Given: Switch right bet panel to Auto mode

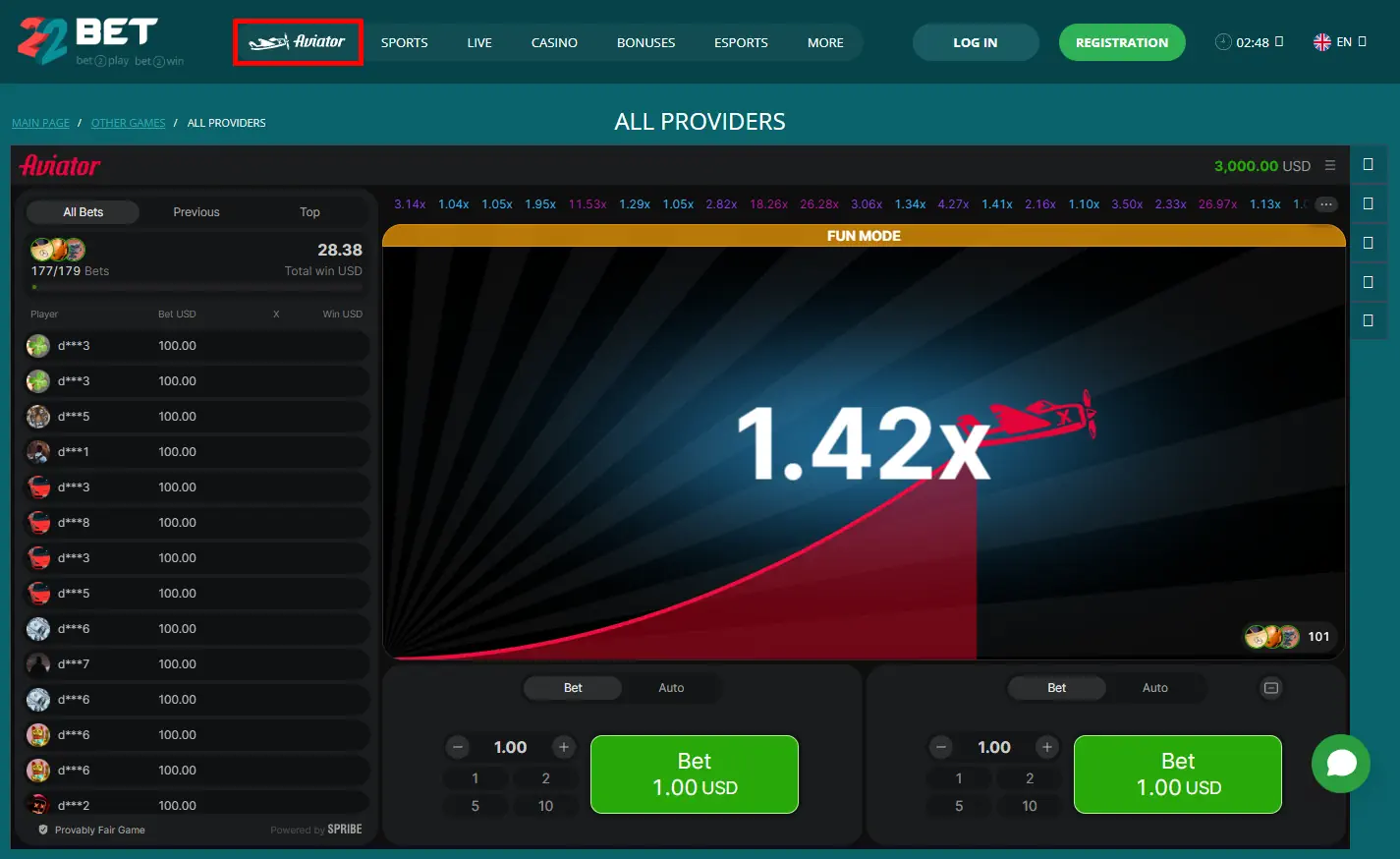Looking at the screenshot, I should (x=1155, y=687).
